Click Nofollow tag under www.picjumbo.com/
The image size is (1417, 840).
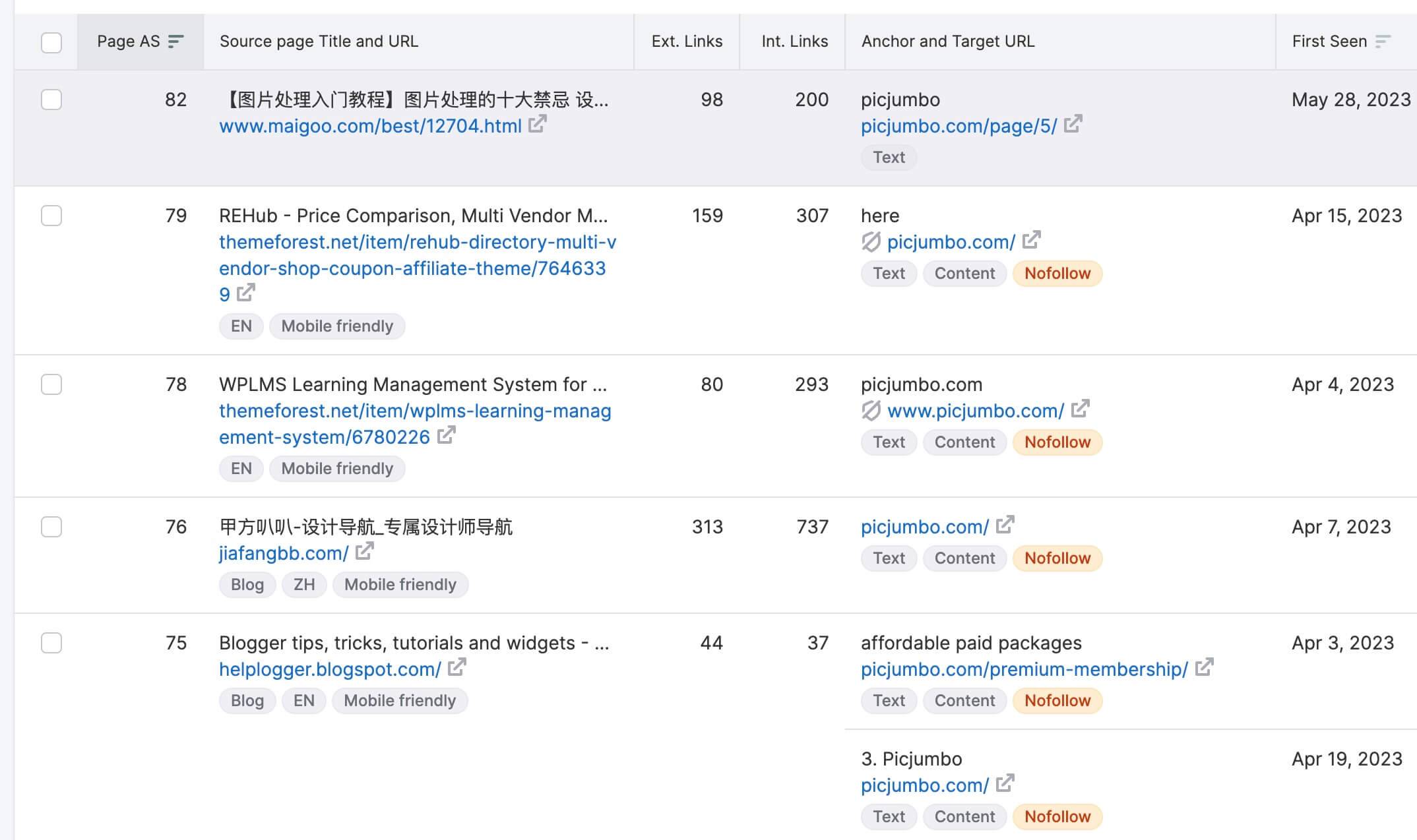(x=1057, y=442)
